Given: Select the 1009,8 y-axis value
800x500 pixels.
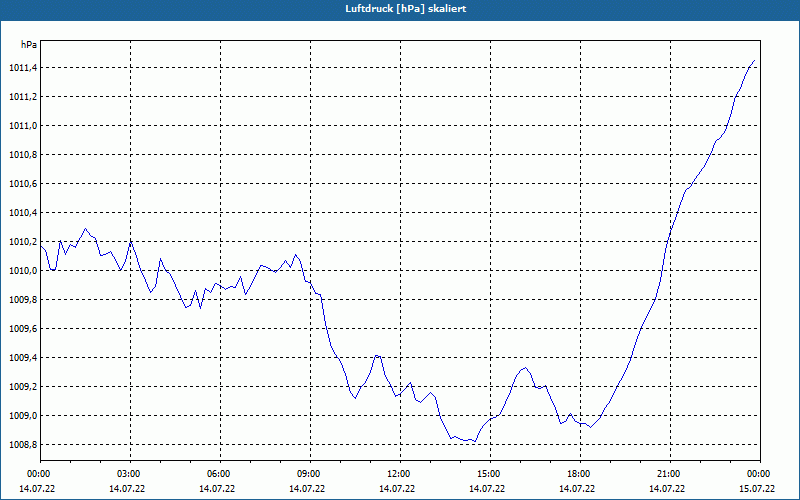Looking at the screenshot, I should [x=22, y=300].
